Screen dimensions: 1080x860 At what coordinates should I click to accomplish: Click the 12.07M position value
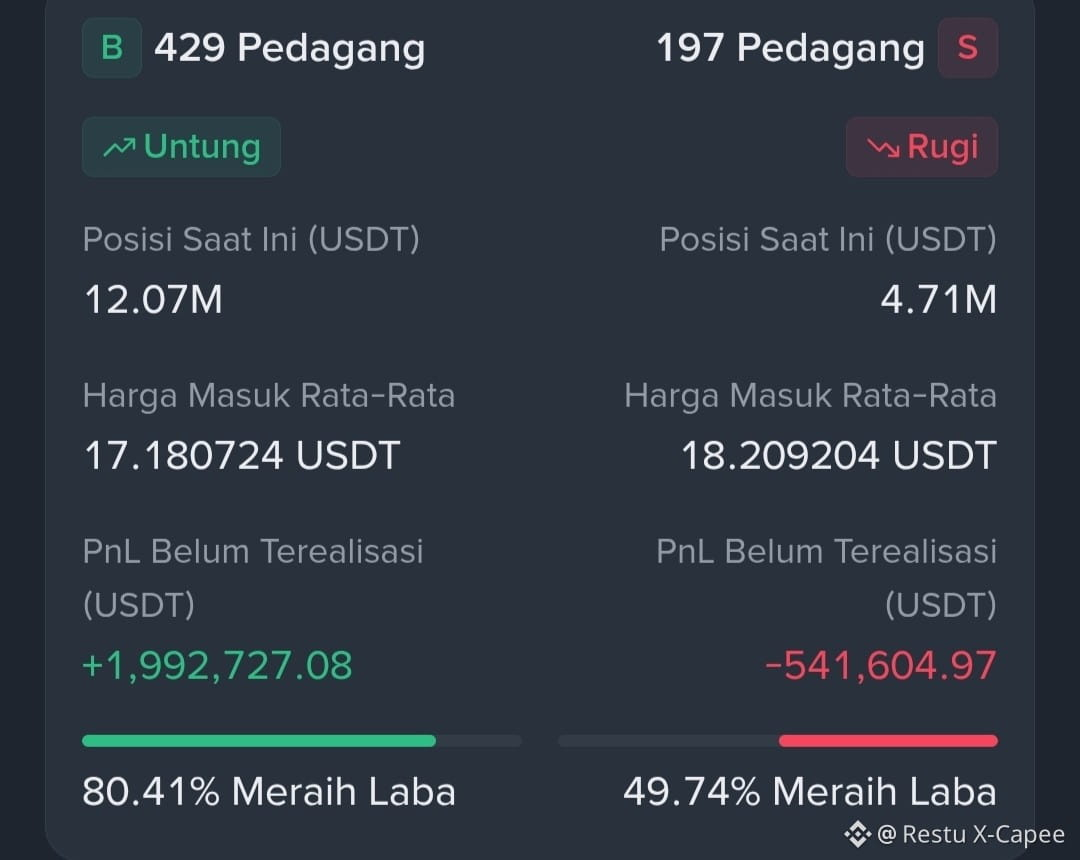(153, 300)
